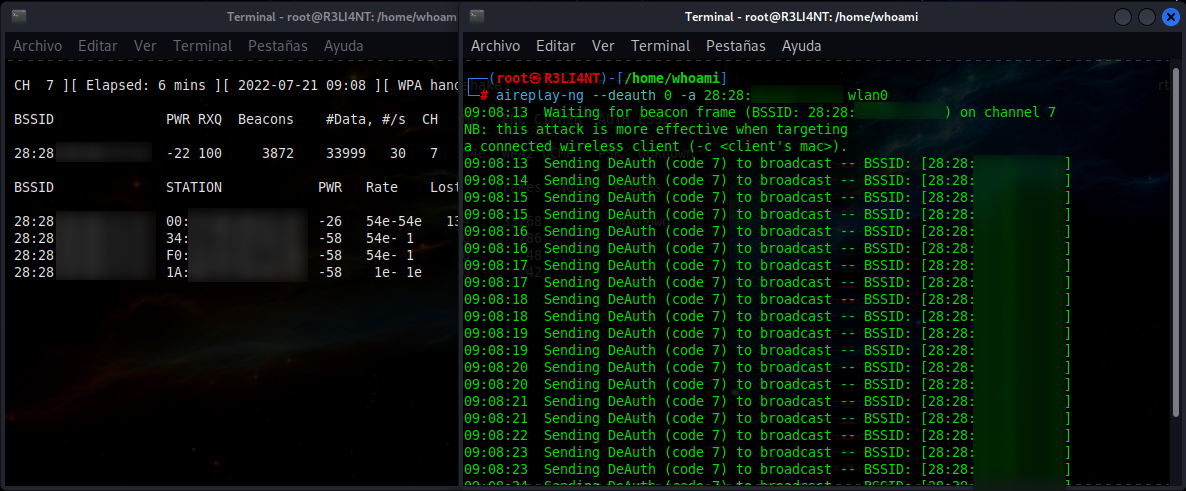Click the data value '33999'
The width and height of the screenshot is (1186, 491).
pyautogui.click(x=346, y=154)
